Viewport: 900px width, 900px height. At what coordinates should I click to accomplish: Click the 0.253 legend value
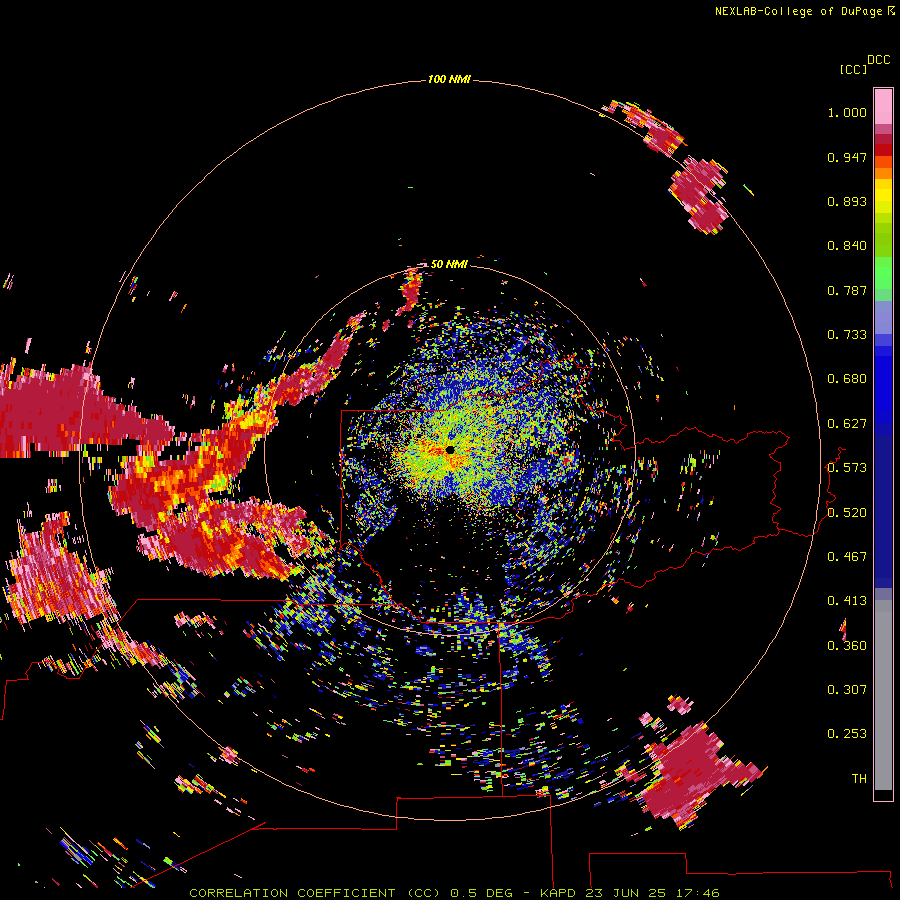[x=847, y=734]
